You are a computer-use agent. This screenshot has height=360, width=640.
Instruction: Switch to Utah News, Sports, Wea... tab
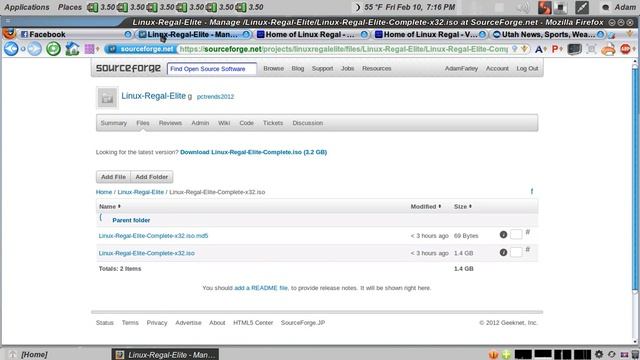[x=548, y=34]
